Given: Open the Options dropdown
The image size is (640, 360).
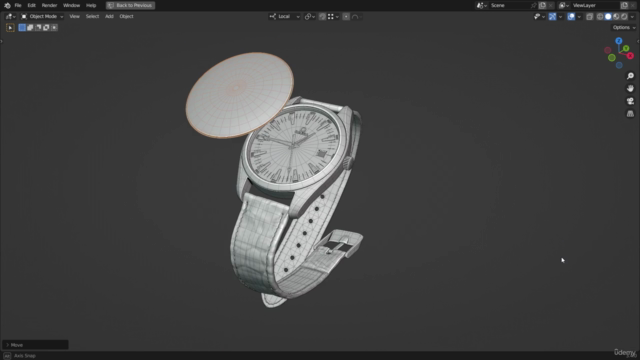Looking at the screenshot, I should 624,27.
